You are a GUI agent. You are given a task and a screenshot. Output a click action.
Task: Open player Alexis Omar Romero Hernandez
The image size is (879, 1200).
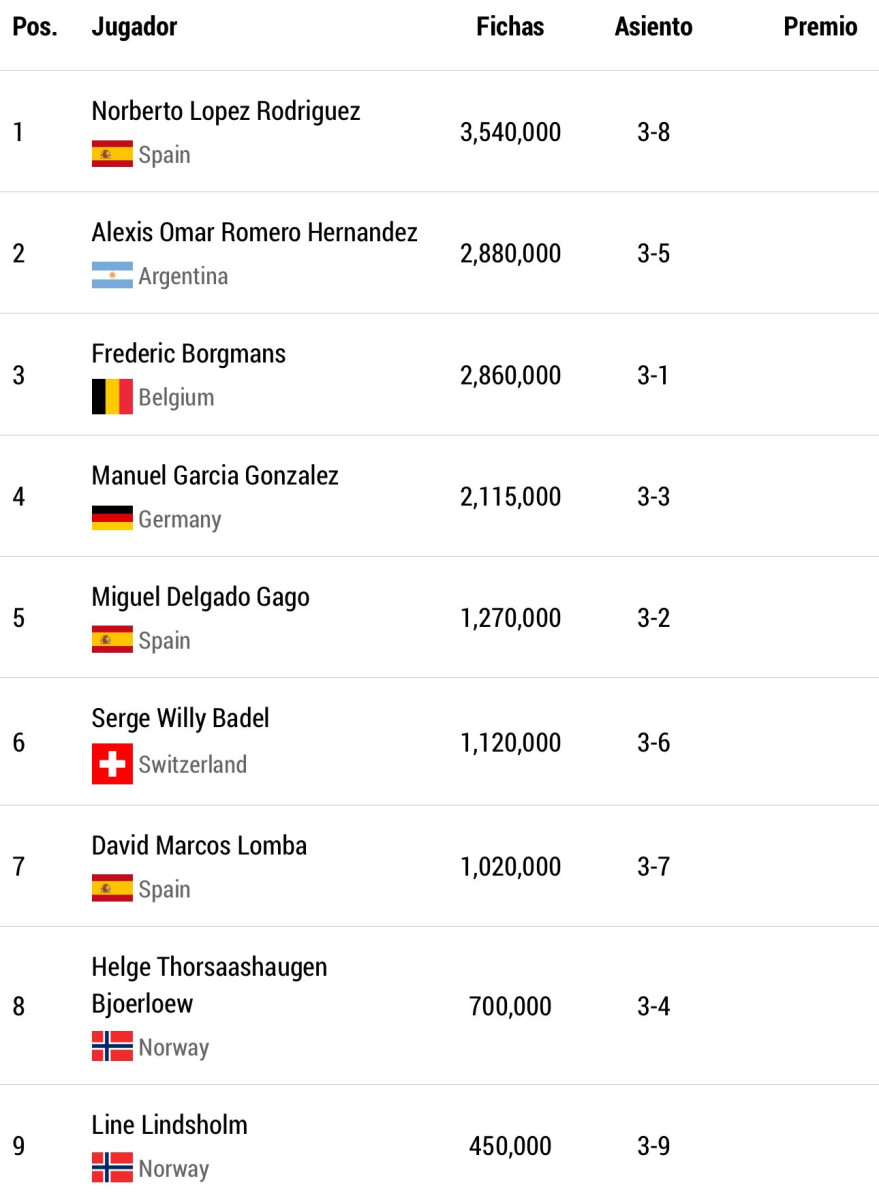point(255,232)
